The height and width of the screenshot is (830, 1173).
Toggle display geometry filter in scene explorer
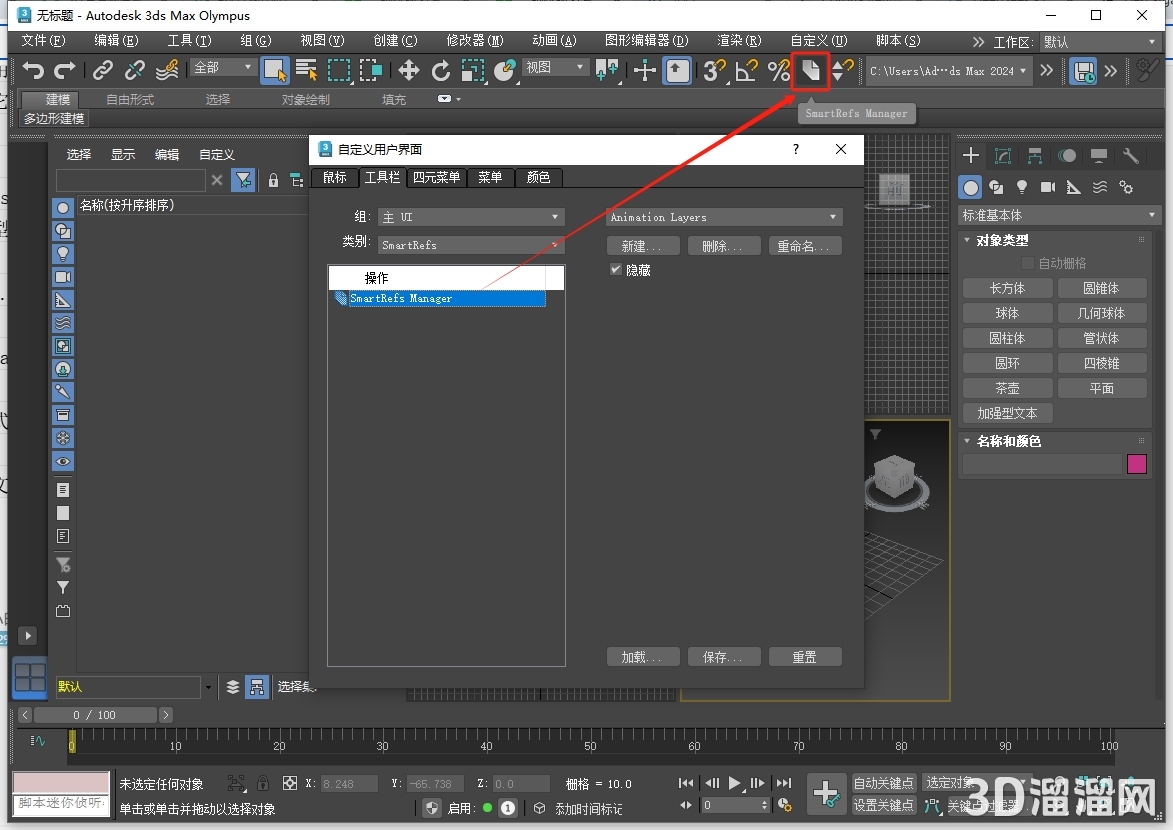63,208
